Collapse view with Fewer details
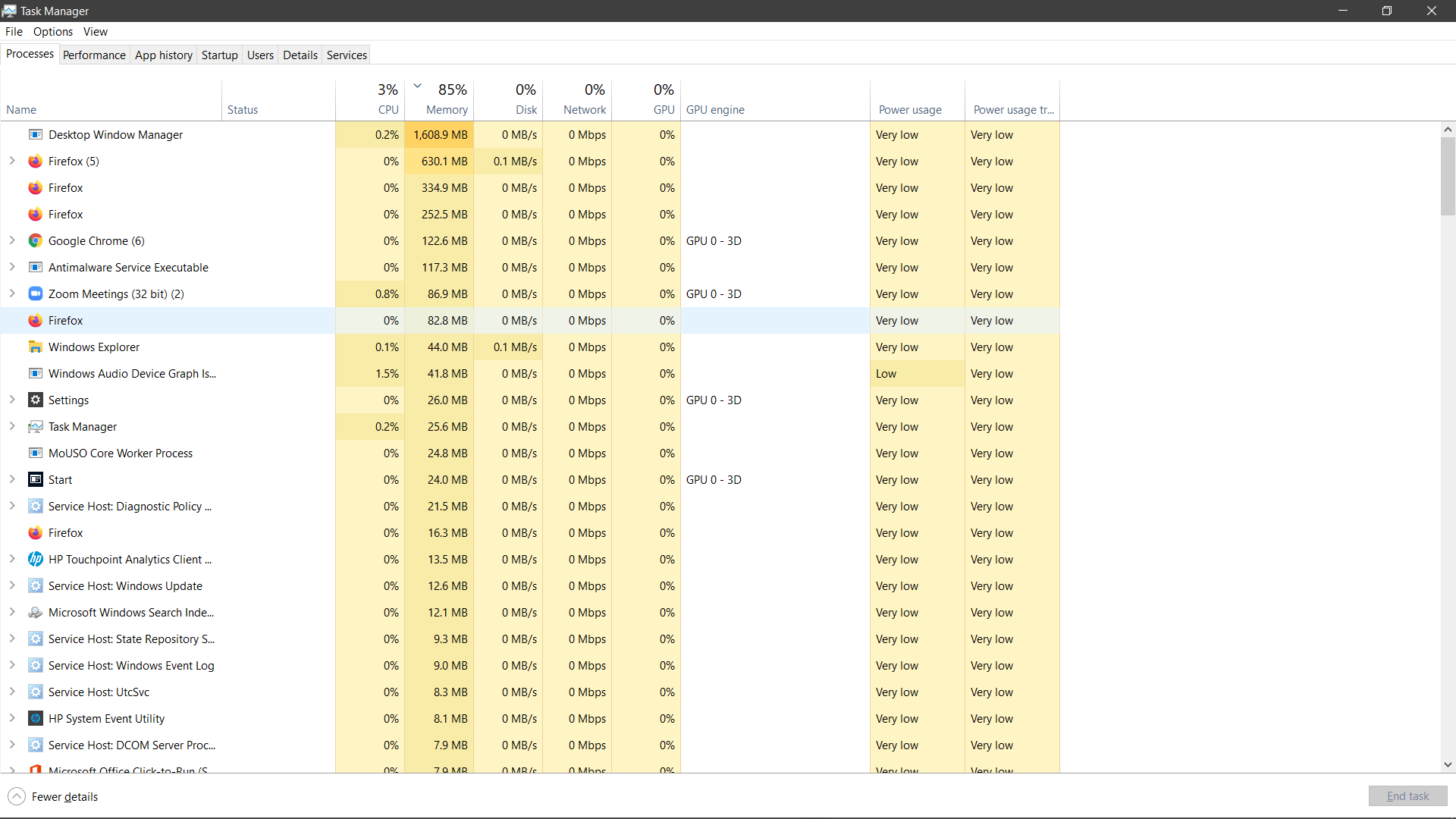Viewport: 1456px width, 819px height. pos(53,796)
